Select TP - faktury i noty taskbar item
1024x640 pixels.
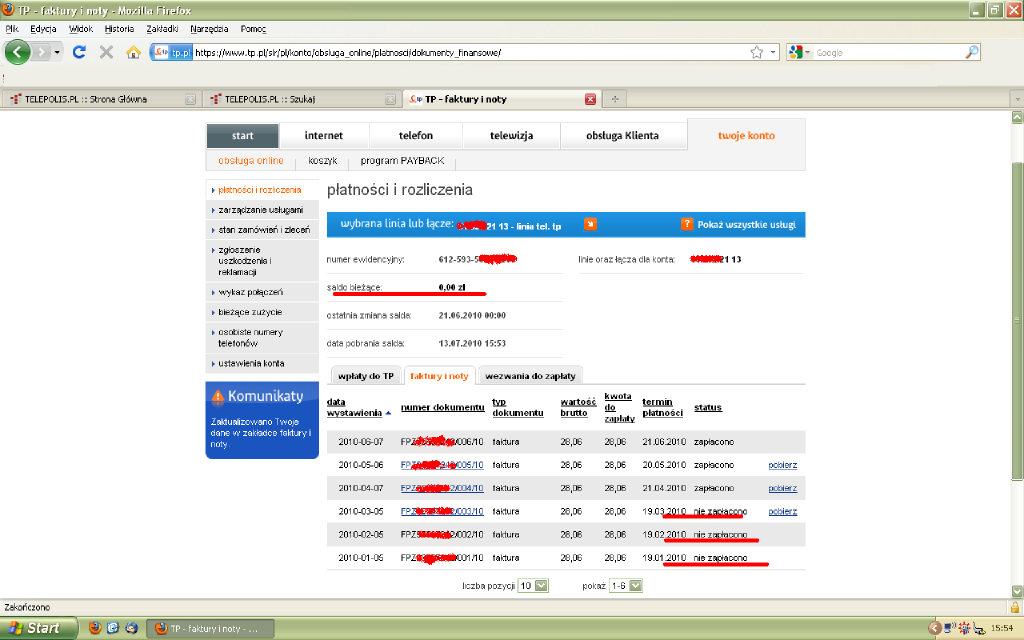click(x=210, y=629)
